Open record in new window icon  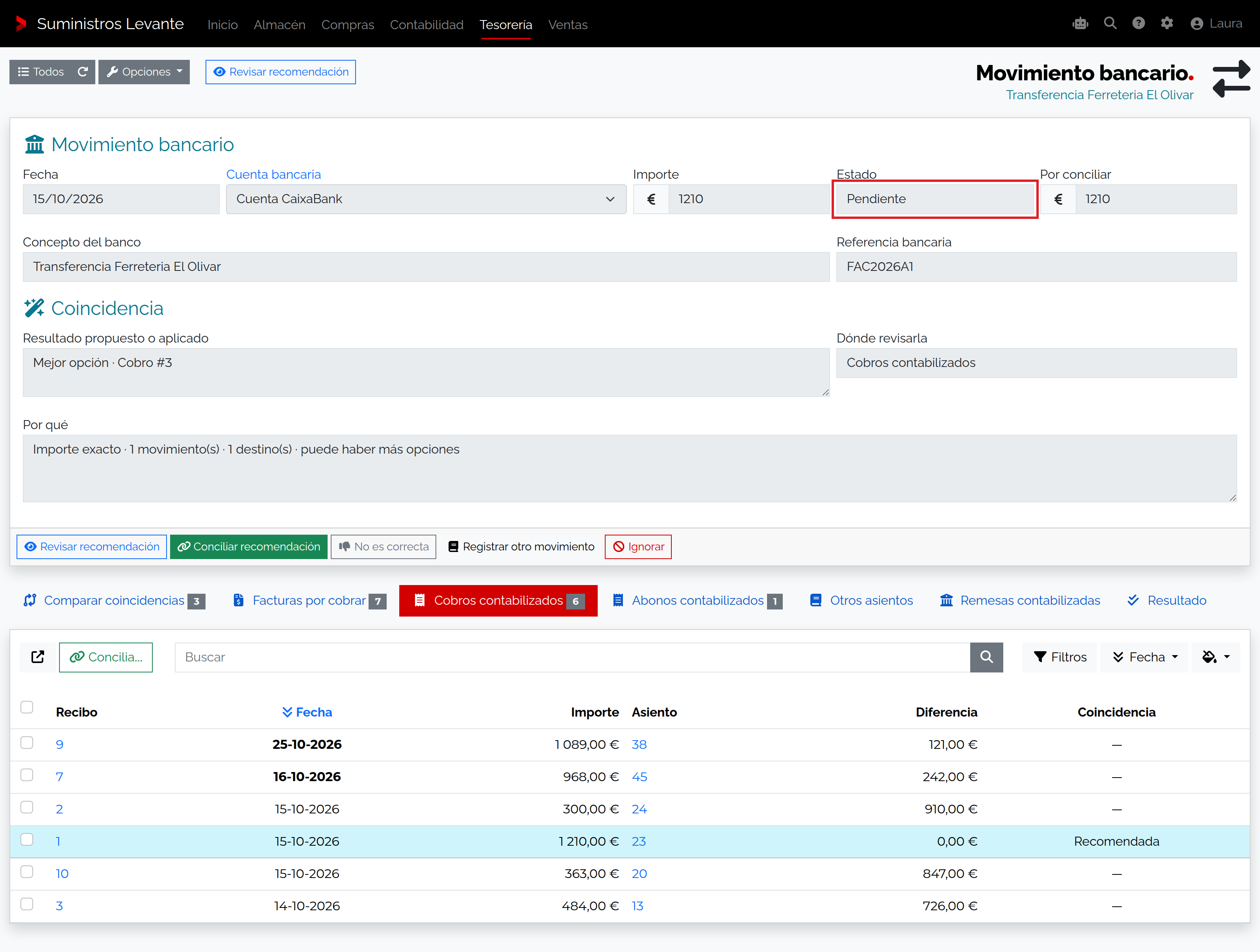point(37,657)
